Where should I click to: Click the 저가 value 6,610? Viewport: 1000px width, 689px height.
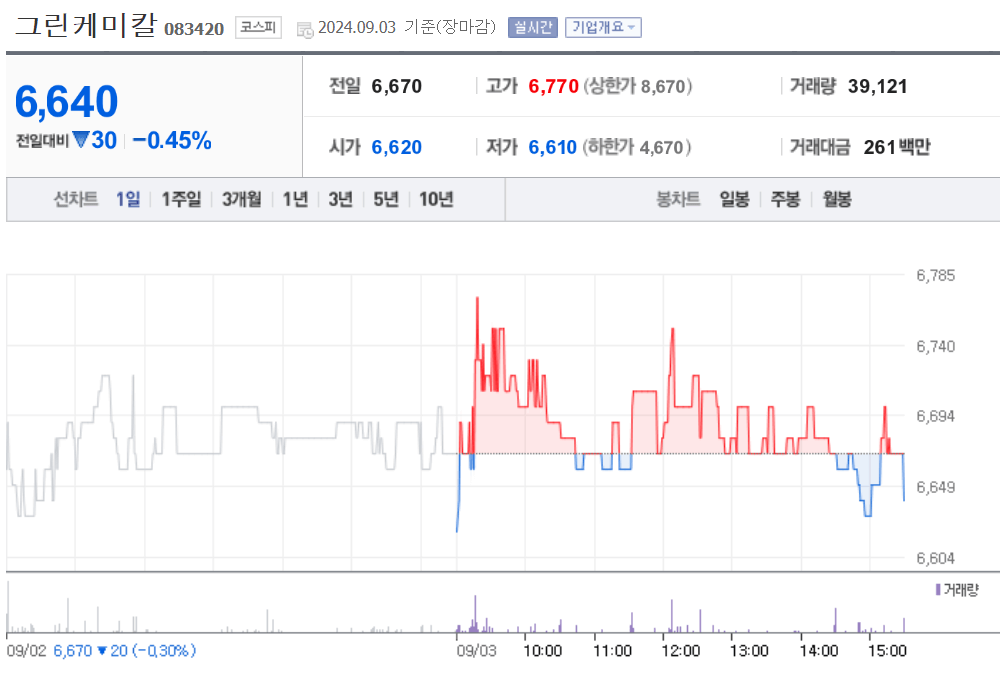[x=552, y=147]
